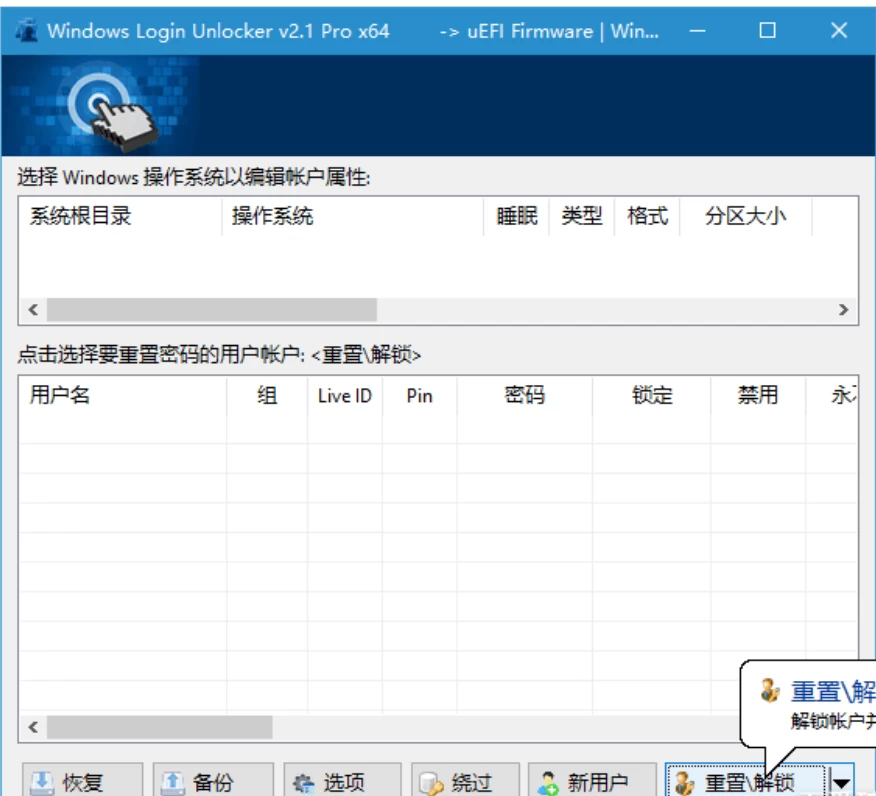Screen dimensions: 876x796
Task: Sort by 系统根目录 column header
Action: point(120,216)
